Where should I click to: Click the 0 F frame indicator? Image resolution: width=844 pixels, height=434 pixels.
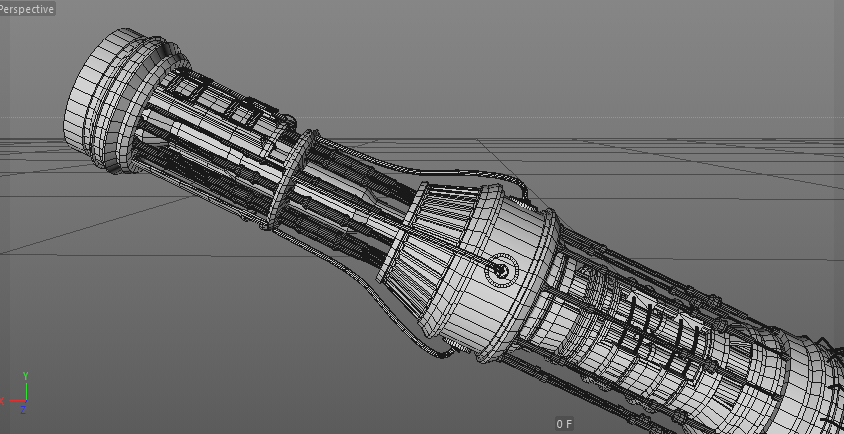click(564, 424)
